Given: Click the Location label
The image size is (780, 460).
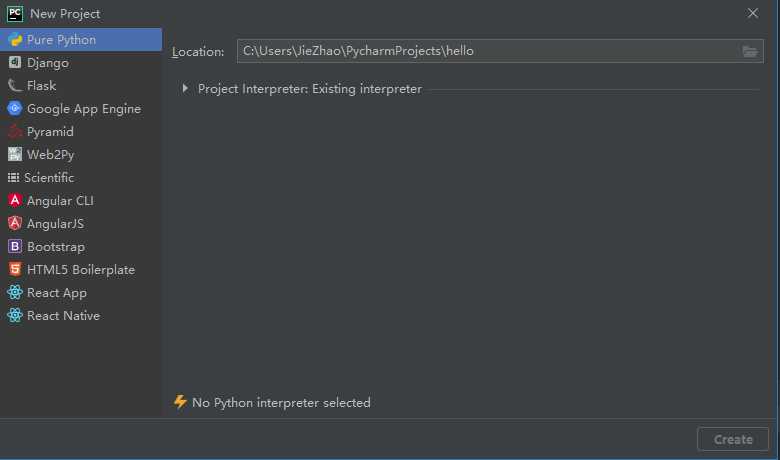Looking at the screenshot, I should point(198,52).
